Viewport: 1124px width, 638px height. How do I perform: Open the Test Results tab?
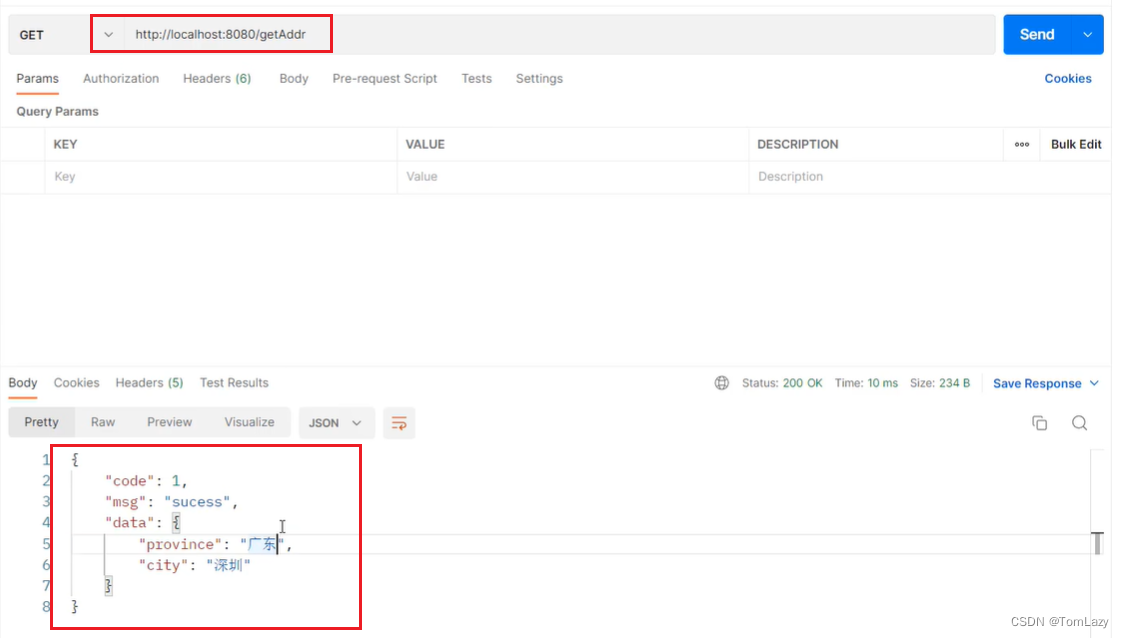tap(234, 382)
